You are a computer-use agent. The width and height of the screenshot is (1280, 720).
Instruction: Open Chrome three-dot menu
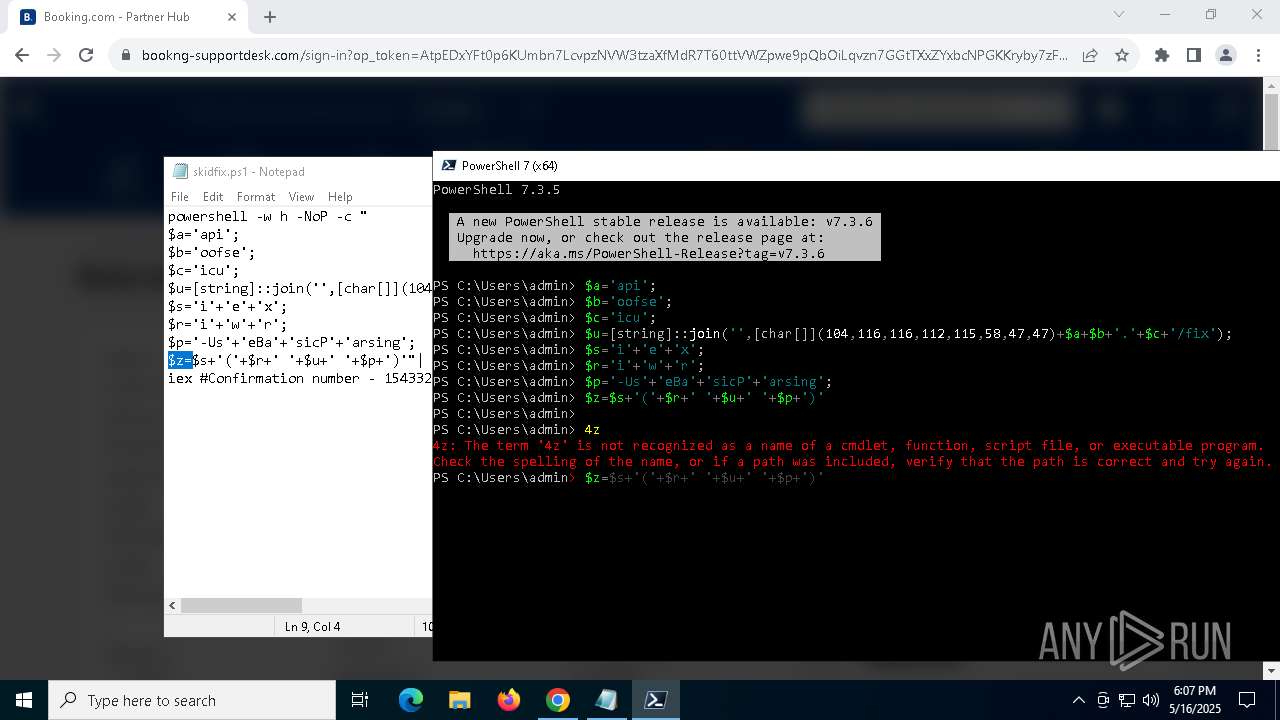(x=1257, y=56)
